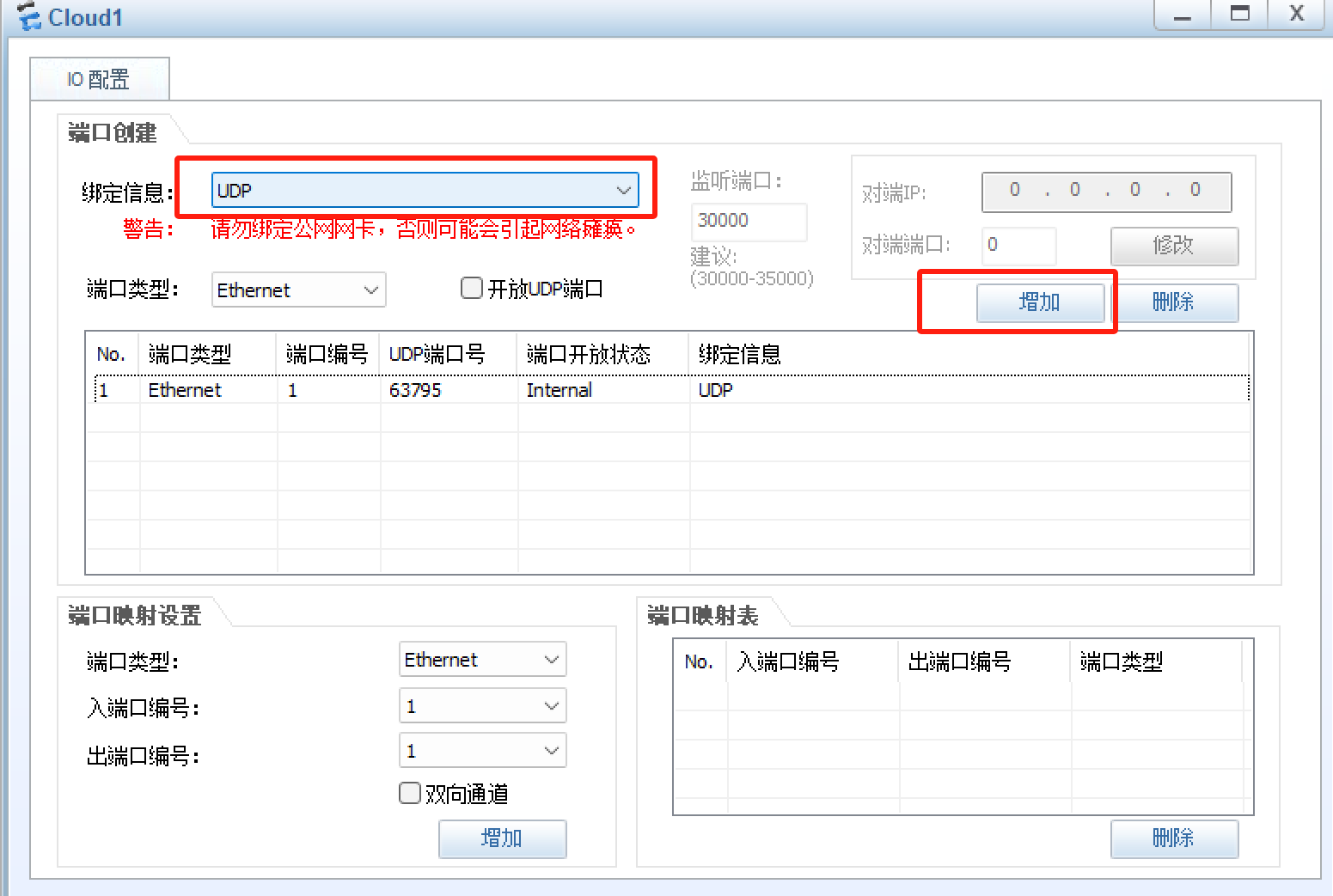Open the 出端口编号 dropdown

tap(483, 751)
